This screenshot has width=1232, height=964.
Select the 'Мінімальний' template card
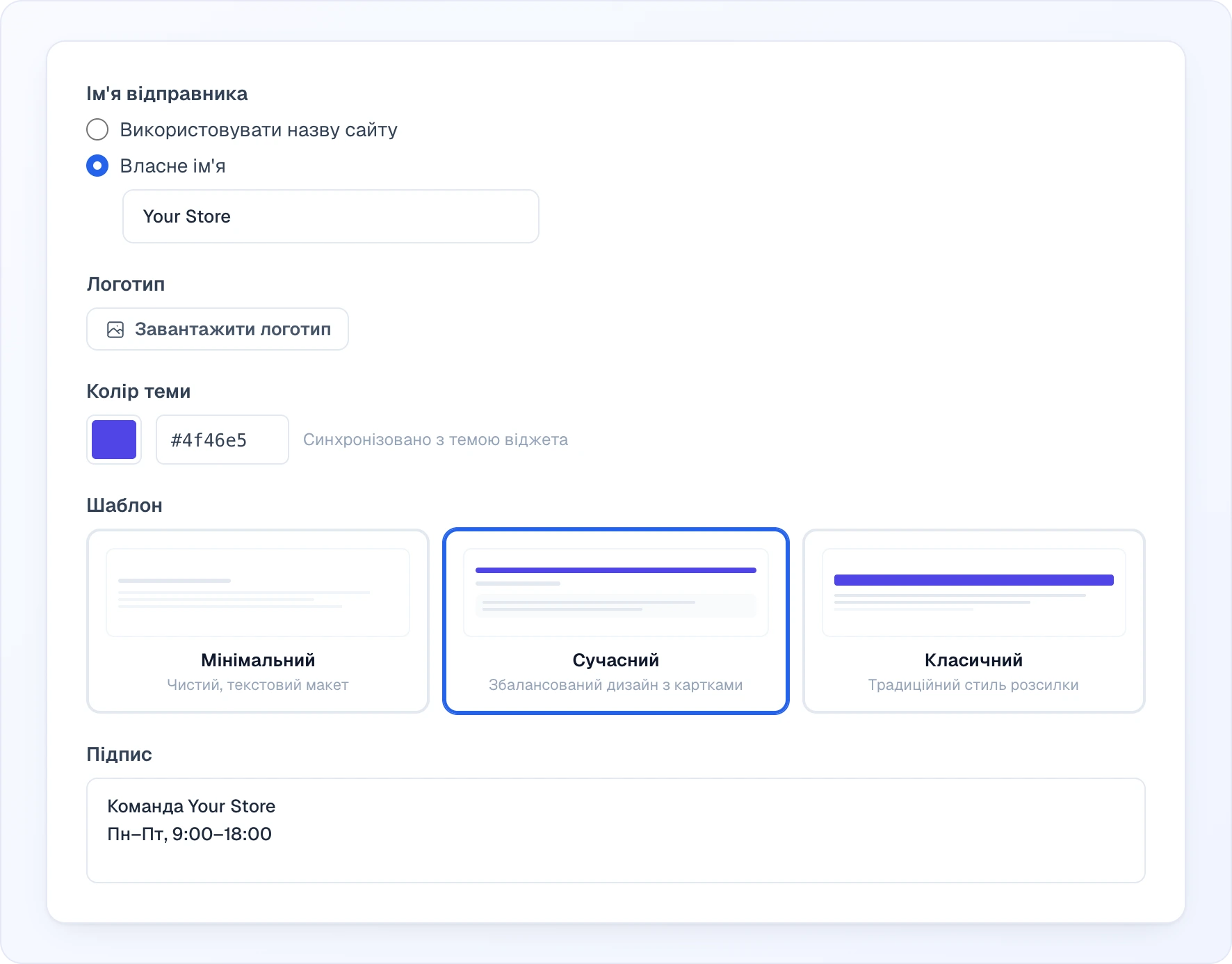(258, 621)
